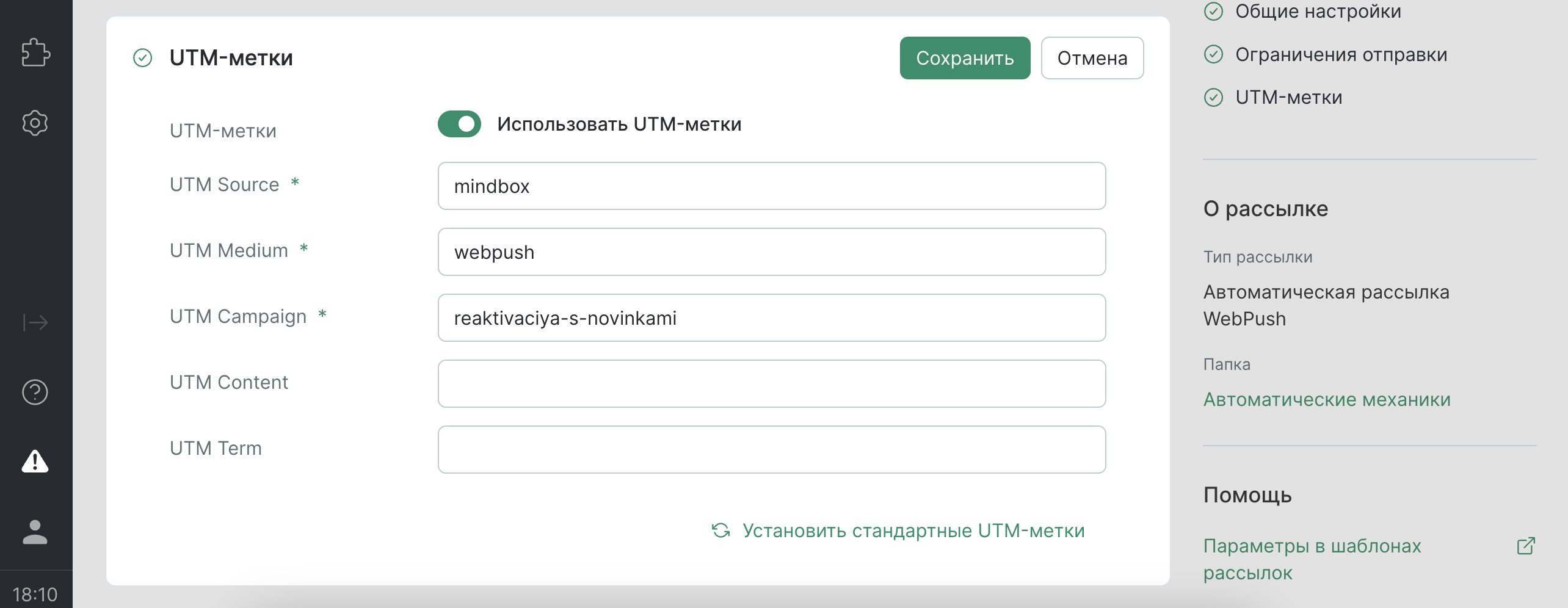
Task: Click UTM Source label
Action: tap(224, 184)
